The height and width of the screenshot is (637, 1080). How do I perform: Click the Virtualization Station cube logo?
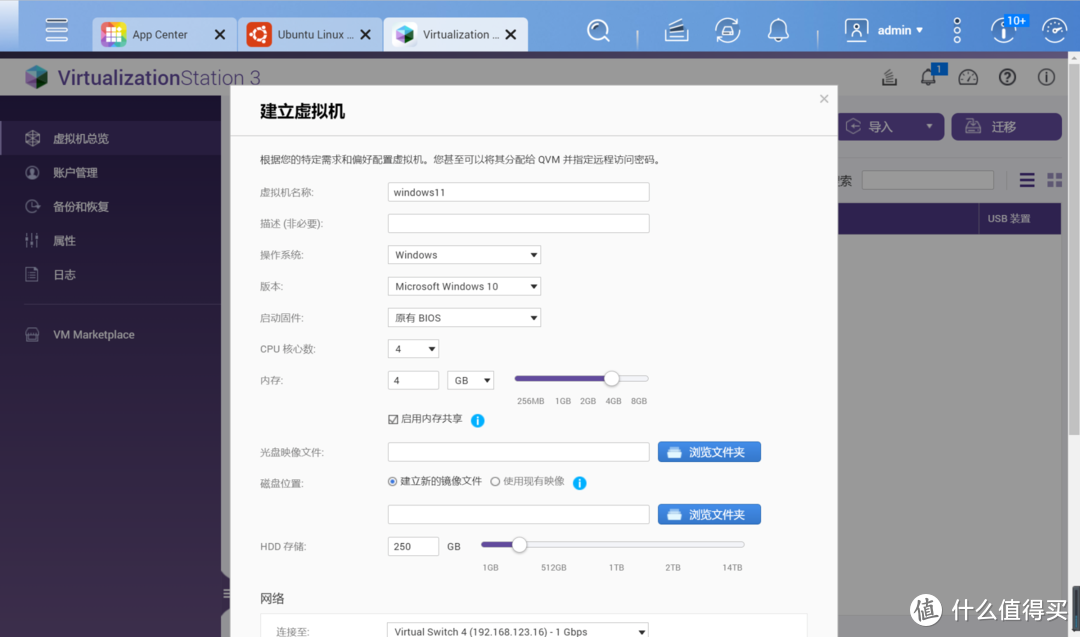point(37,77)
